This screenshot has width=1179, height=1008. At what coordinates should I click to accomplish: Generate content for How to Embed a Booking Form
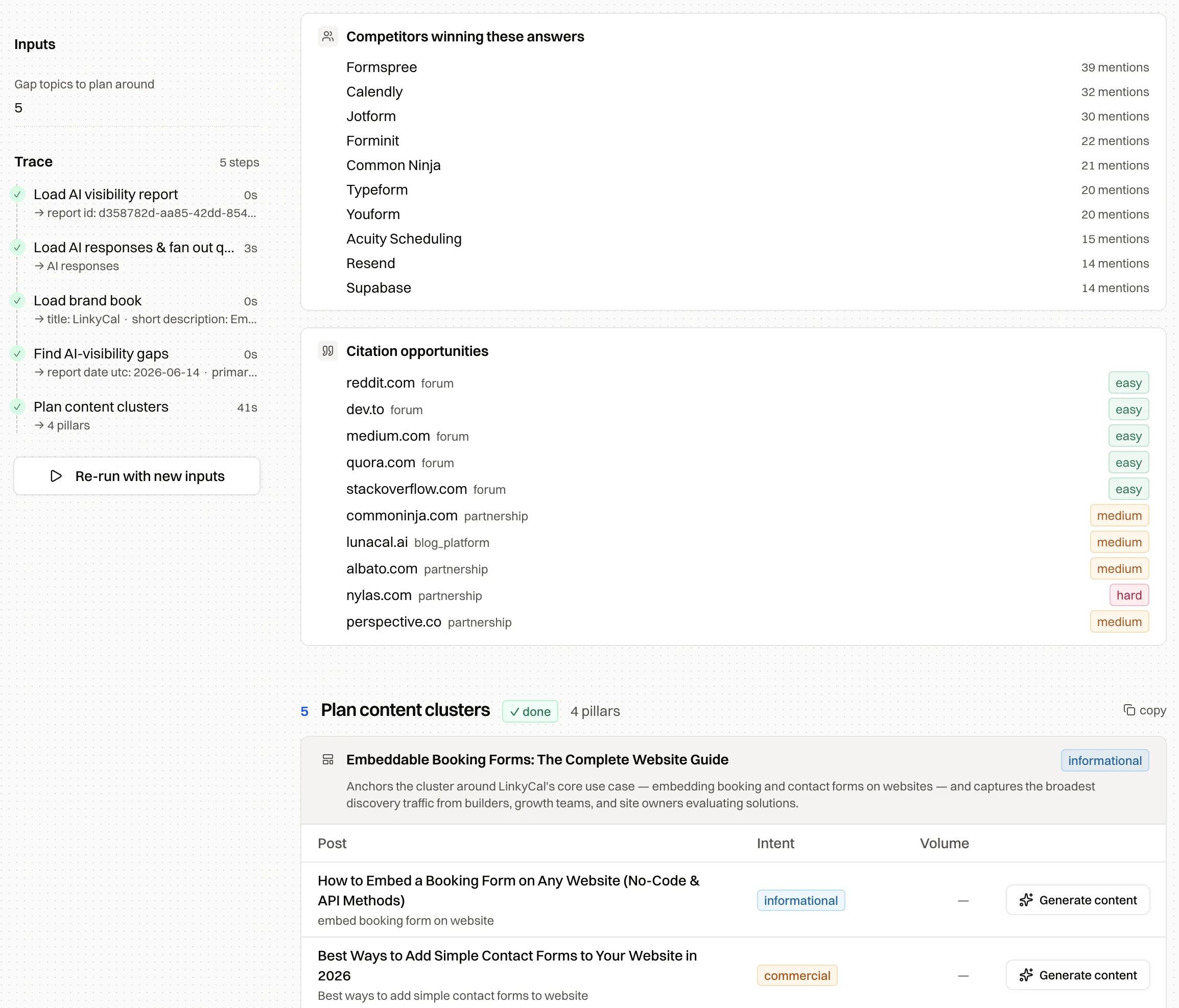pyautogui.click(x=1078, y=900)
